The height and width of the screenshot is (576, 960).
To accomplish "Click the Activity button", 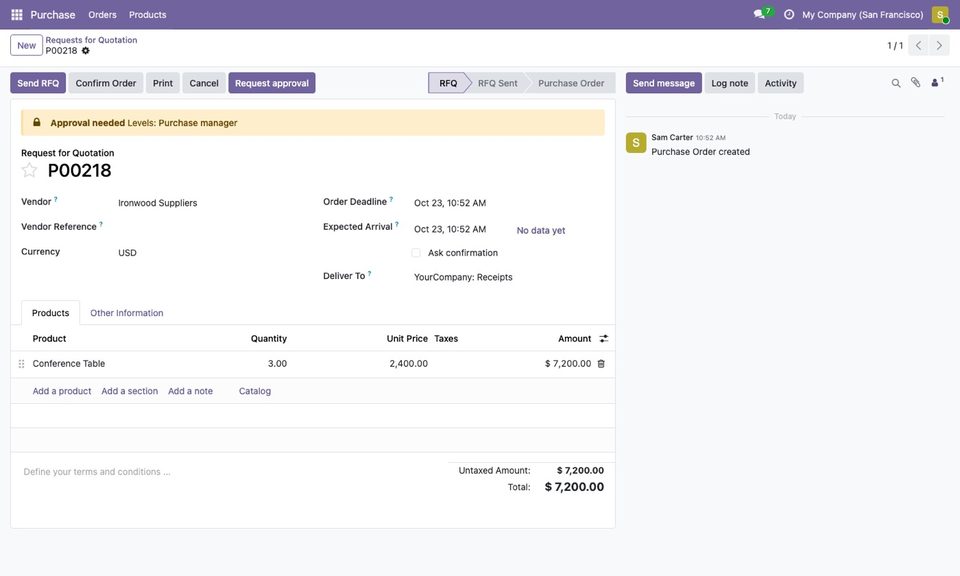I will coord(780,83).
